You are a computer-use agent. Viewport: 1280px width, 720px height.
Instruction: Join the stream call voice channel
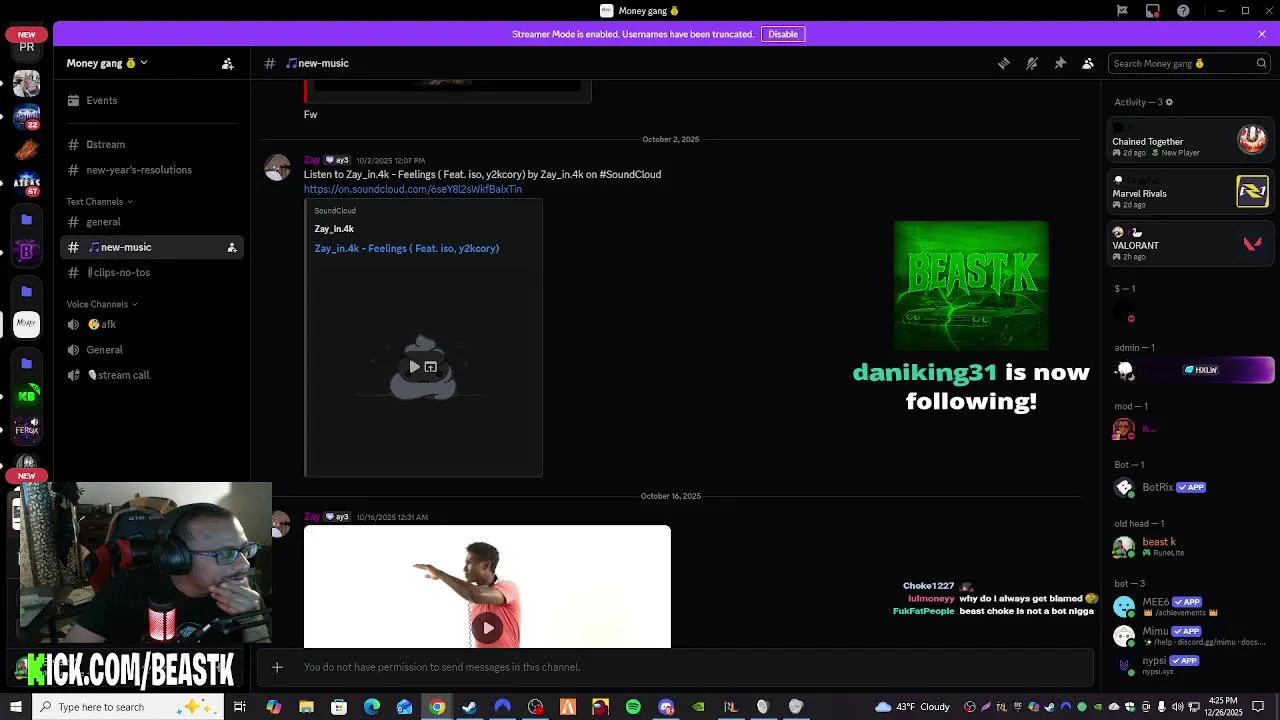pos(151,375)
